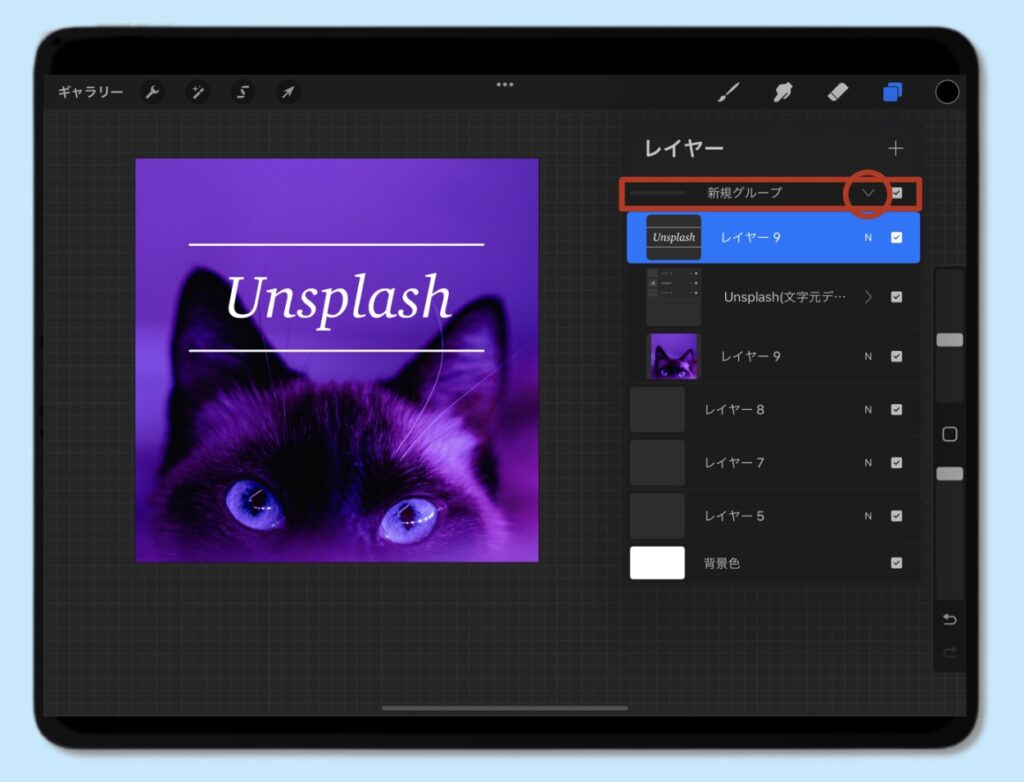
Task: Tap the empty thumbnail of レイヤー 7
Action: (657, 463)
